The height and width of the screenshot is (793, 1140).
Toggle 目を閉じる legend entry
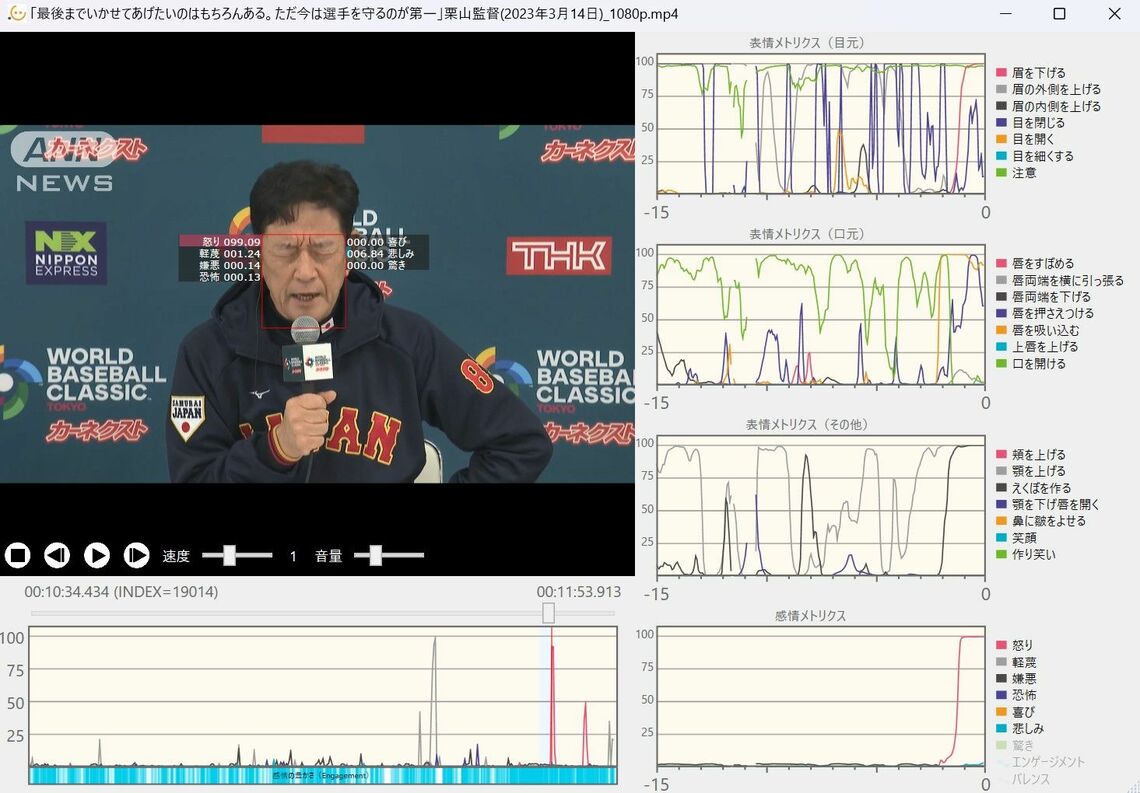click(1031, 123)
